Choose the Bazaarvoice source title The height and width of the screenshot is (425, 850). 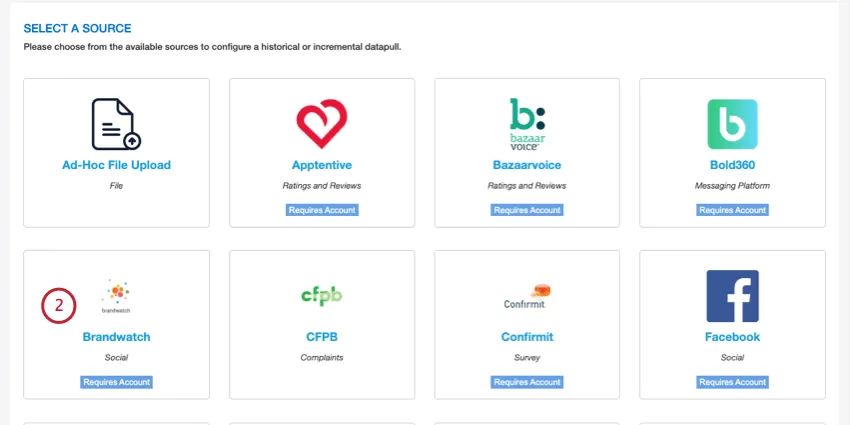(x=526, y=165)
